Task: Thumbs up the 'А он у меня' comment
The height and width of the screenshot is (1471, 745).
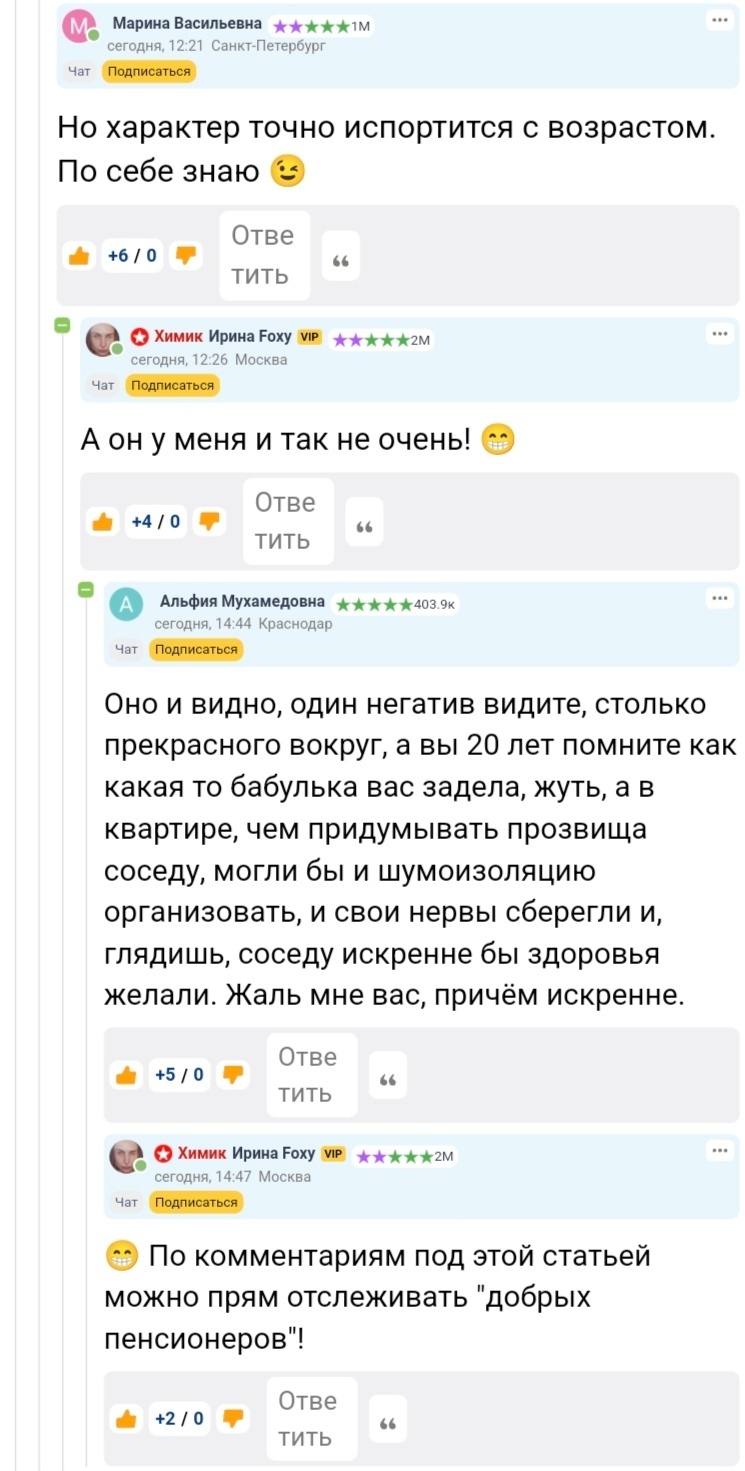Action: pyautogui.click(x=102, y=521)
